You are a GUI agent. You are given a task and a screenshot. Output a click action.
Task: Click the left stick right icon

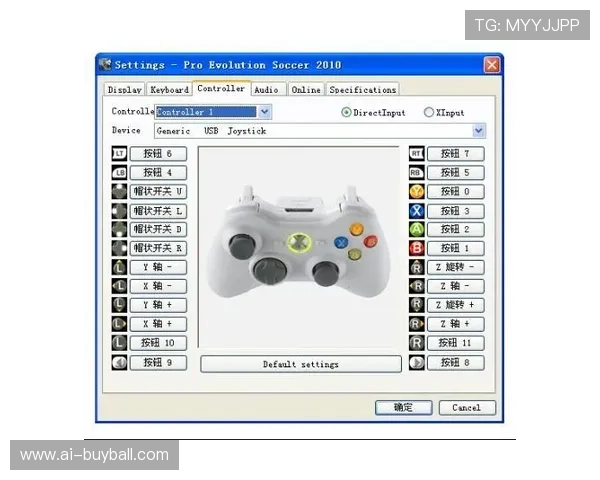119,324
